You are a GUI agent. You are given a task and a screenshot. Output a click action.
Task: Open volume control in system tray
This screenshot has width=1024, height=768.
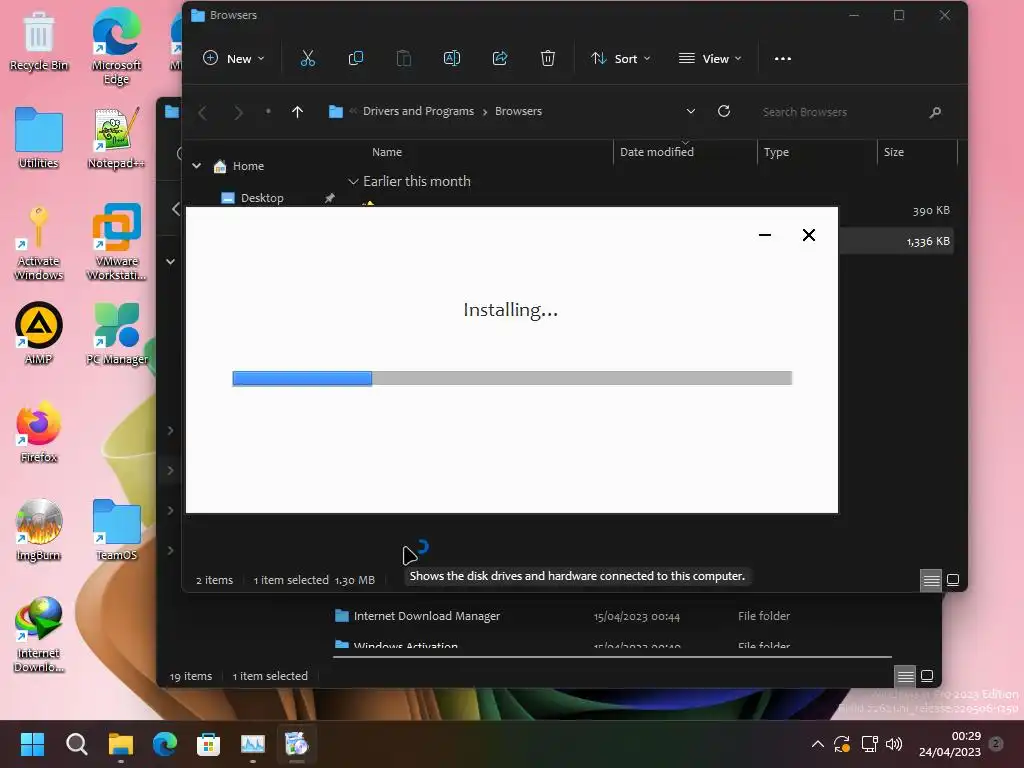click(894, 744)
